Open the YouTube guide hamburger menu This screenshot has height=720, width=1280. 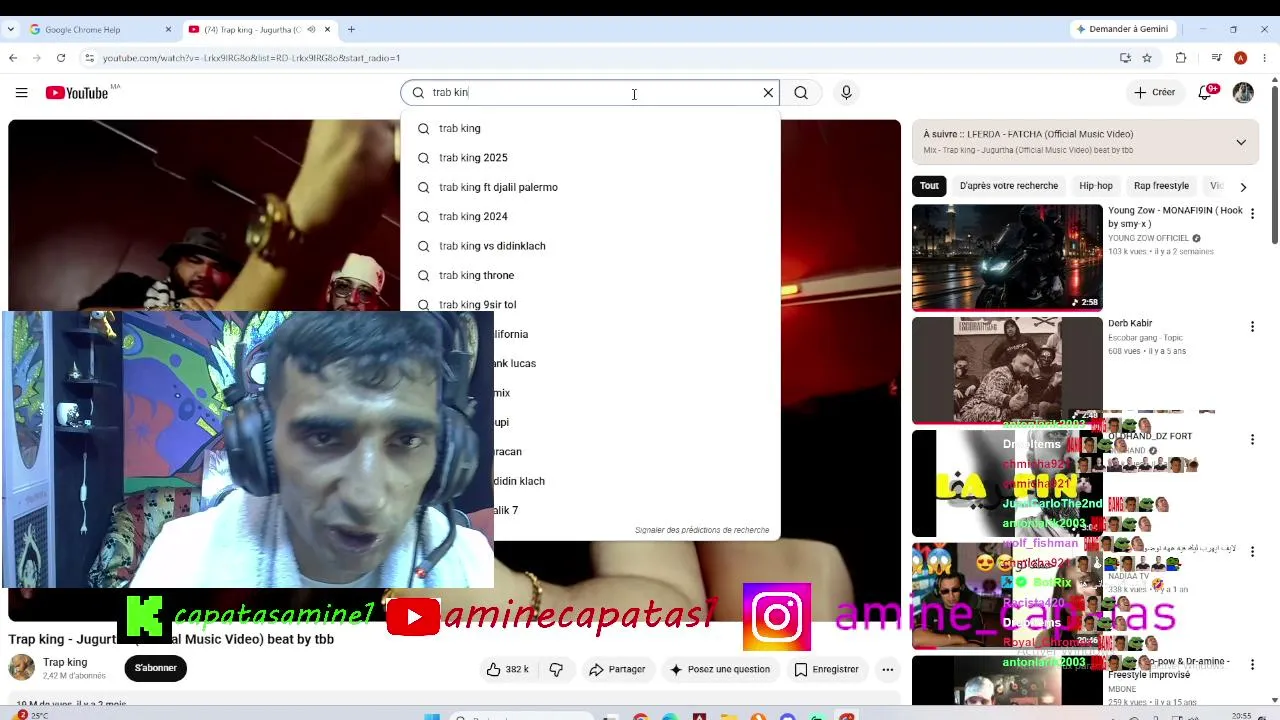[x=21, y=93]
